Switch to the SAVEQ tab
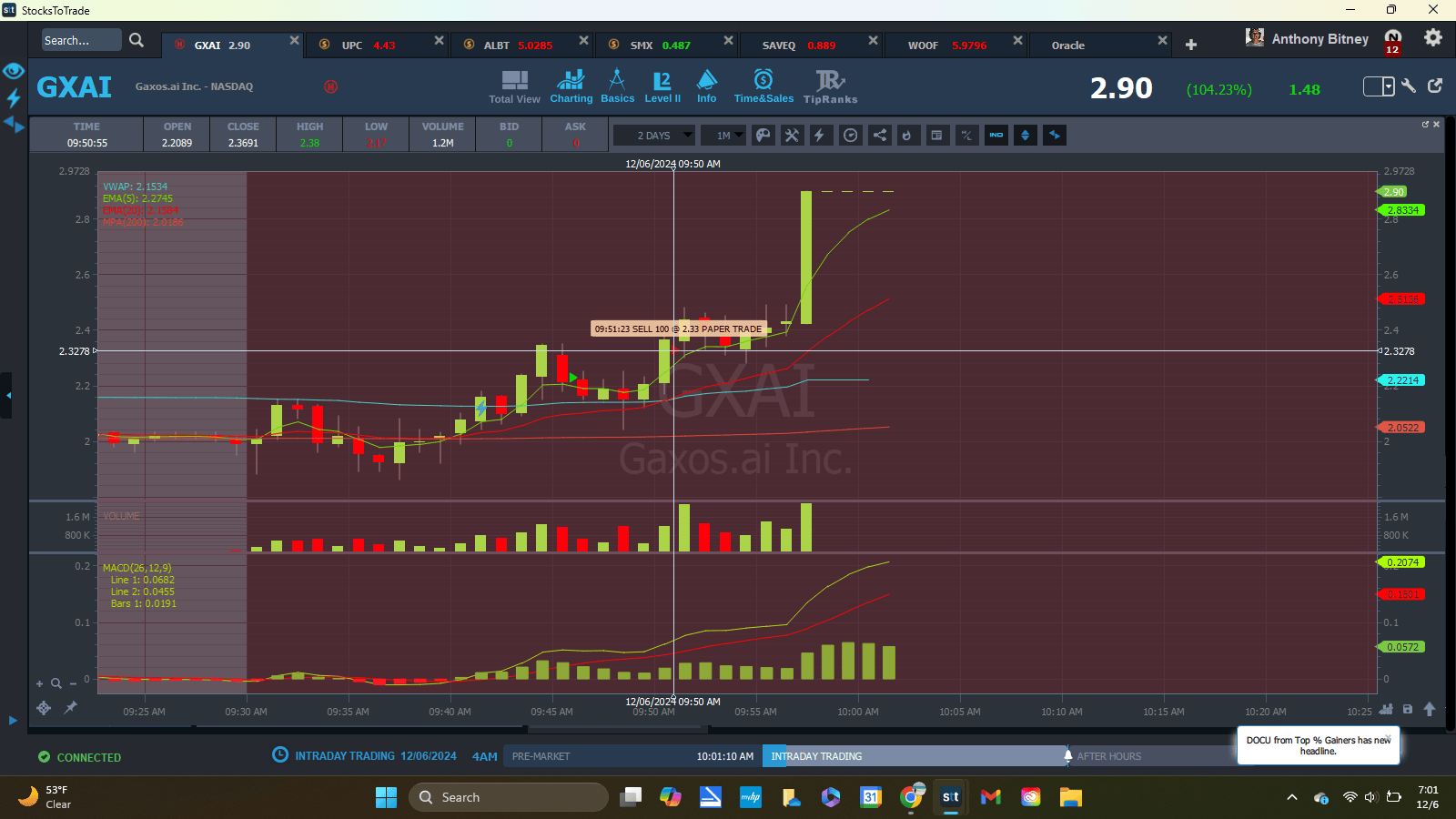The image size is (1456, 819). tap(811, 45)
